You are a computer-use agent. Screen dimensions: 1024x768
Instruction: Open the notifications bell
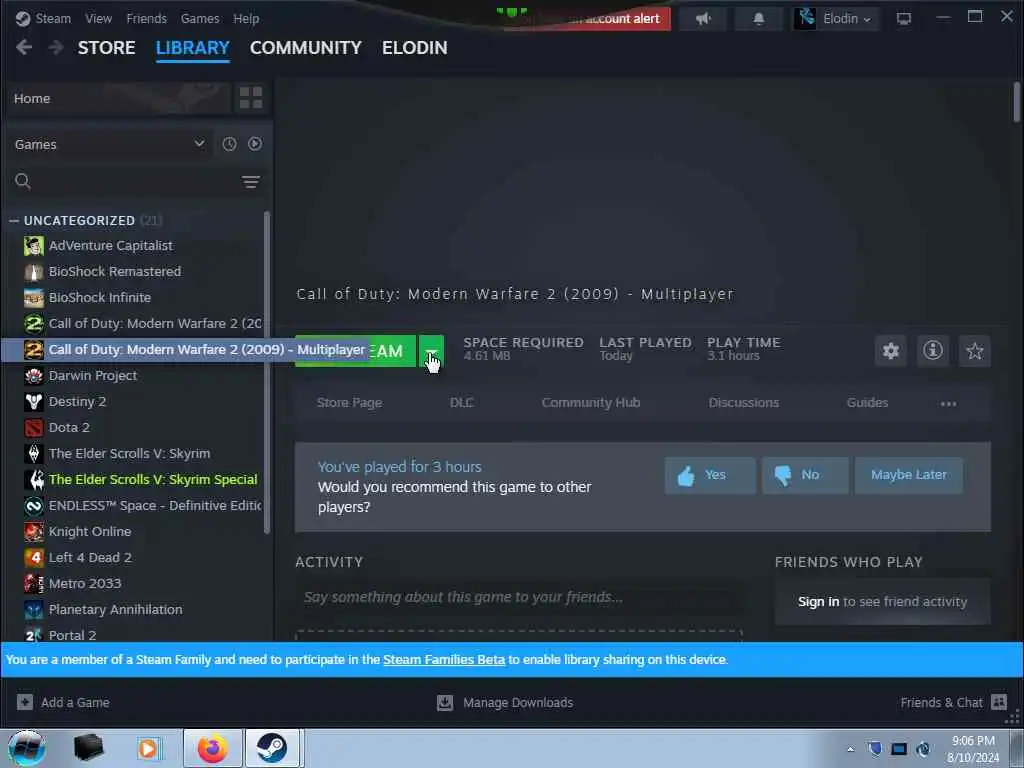(758, 19)
